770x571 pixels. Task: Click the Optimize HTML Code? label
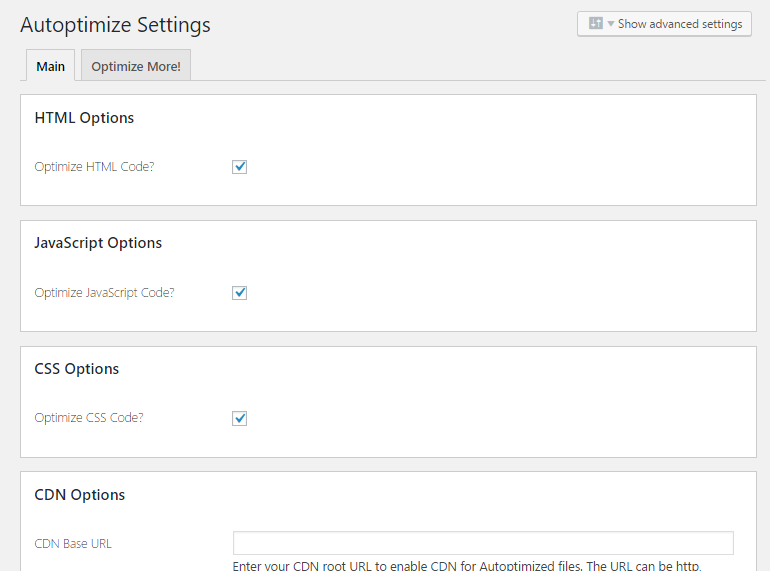pos(94,167)
